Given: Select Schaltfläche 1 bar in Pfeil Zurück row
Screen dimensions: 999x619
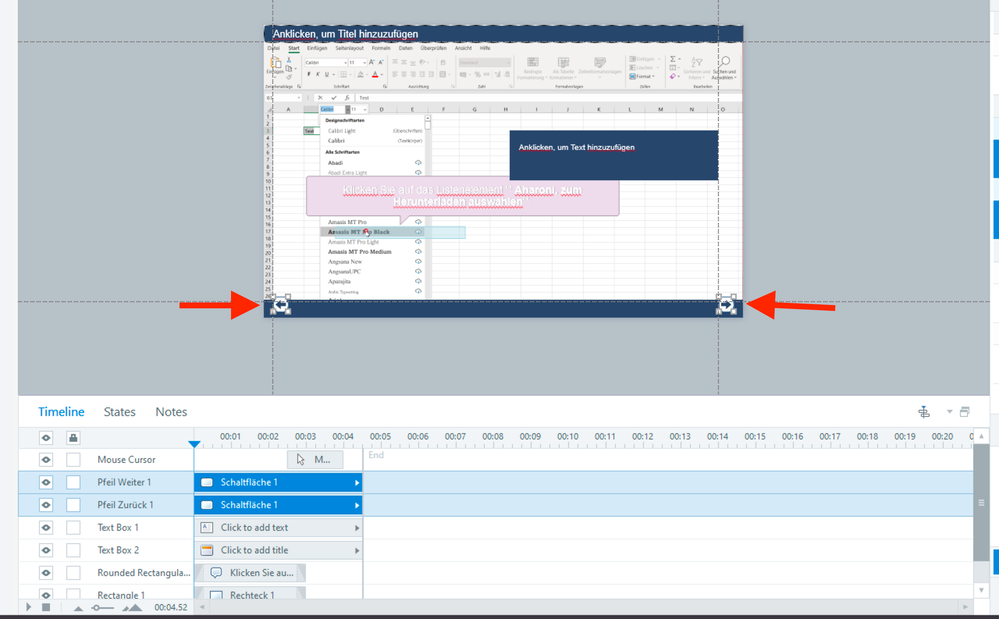Looking at the screenshot, I should pos(278,505).
